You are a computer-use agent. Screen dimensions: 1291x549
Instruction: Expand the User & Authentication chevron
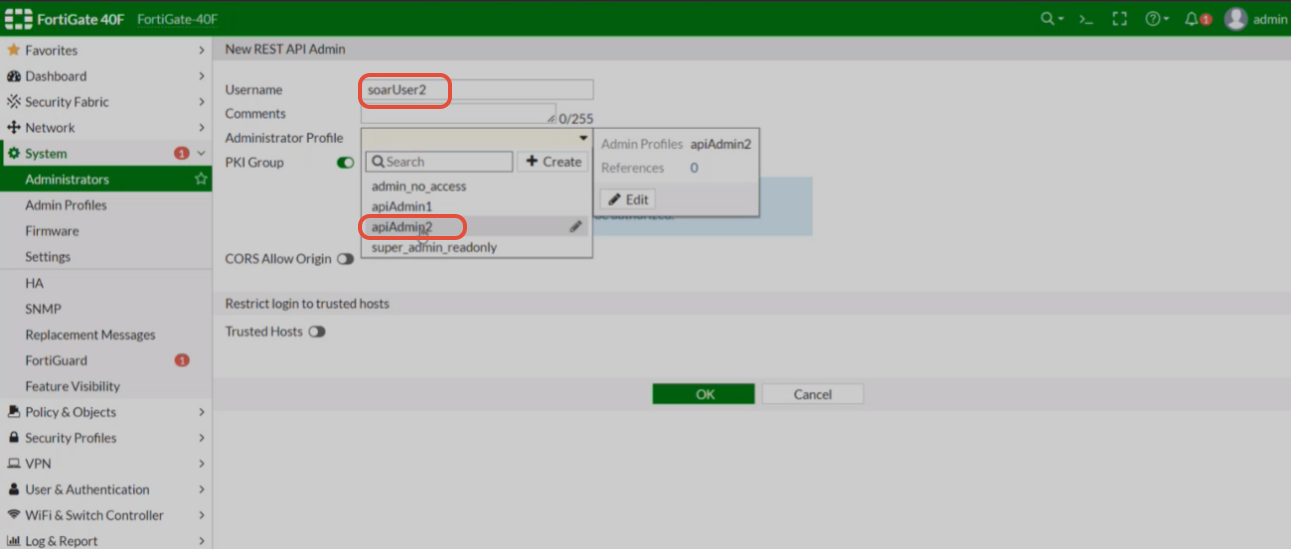click(x=201, y=490)
